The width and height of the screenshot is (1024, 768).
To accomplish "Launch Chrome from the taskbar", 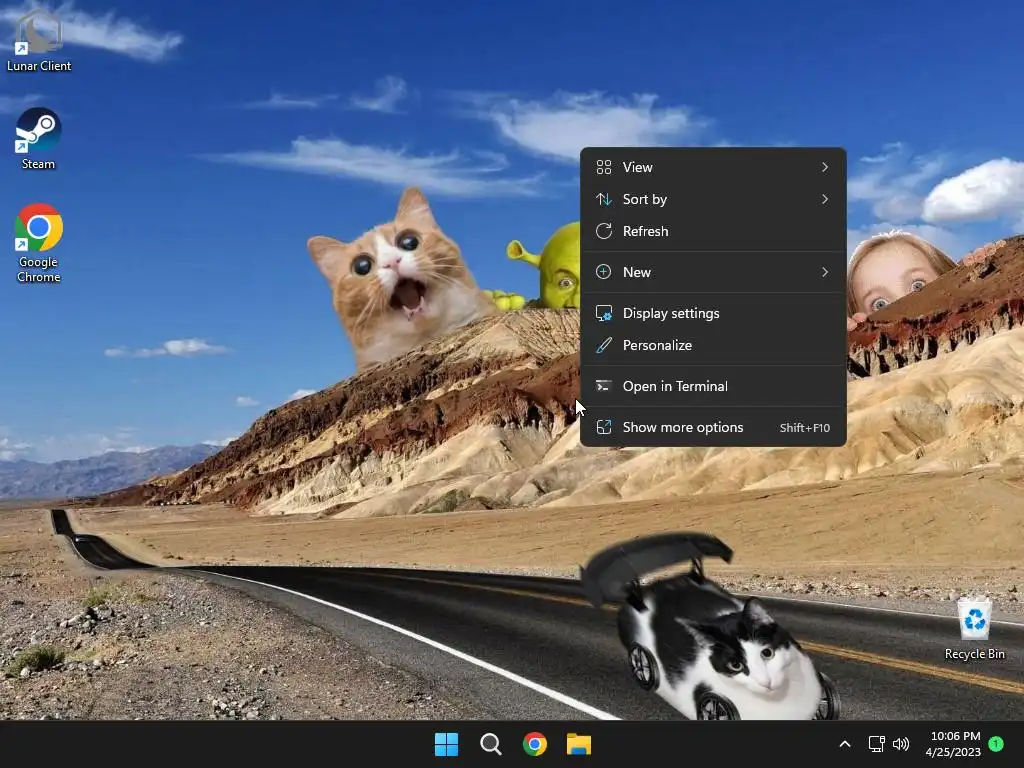I will (x=534, y=744).
